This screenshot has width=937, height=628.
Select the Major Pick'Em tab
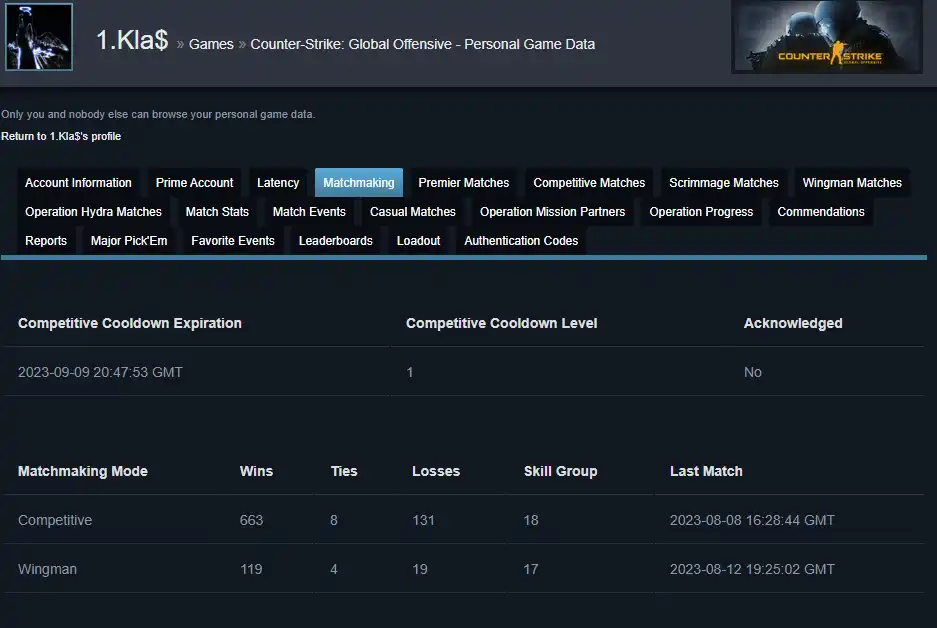click(129, 241)
